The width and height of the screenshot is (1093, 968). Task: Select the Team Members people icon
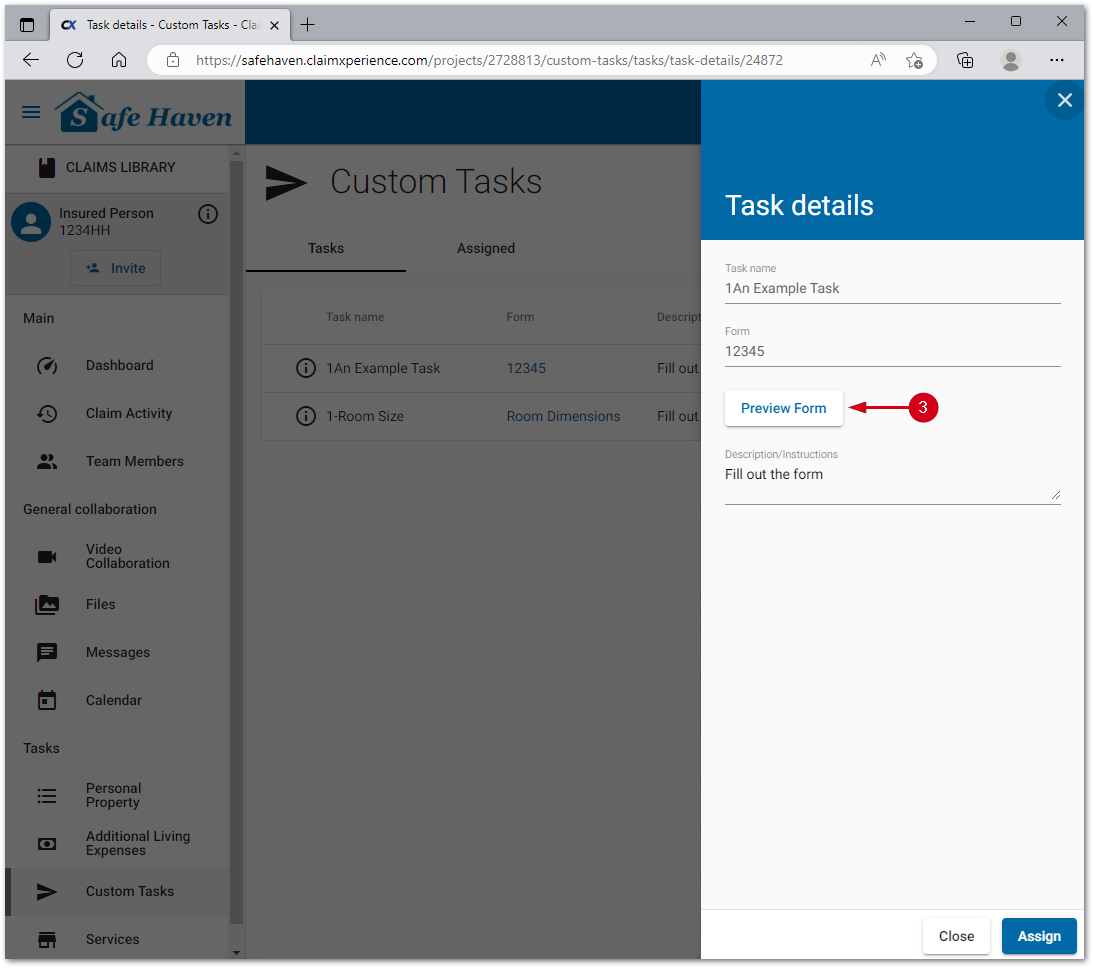click(x=47, y=462)
